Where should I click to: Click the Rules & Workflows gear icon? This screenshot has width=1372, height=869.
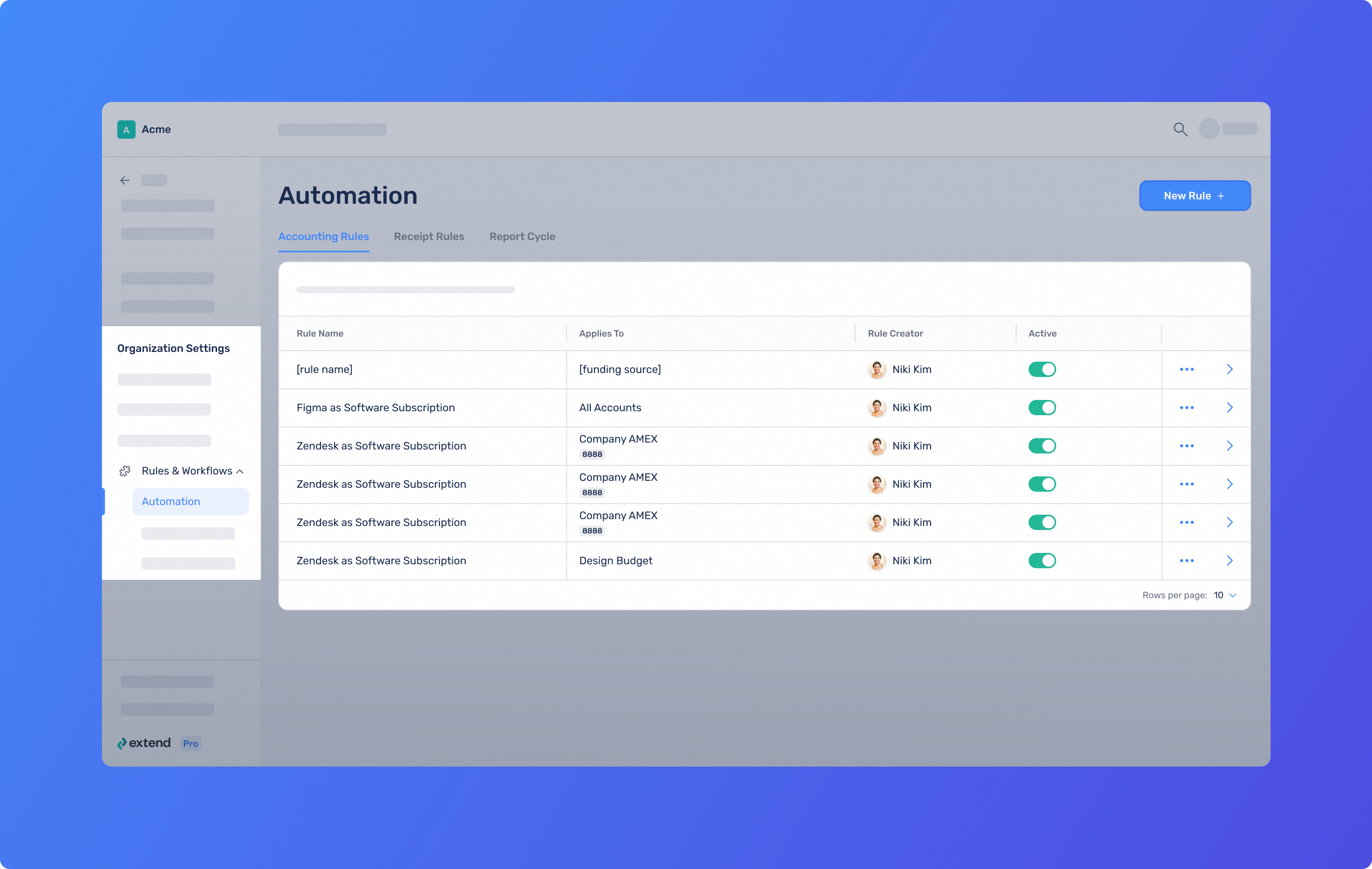[125, 471]
